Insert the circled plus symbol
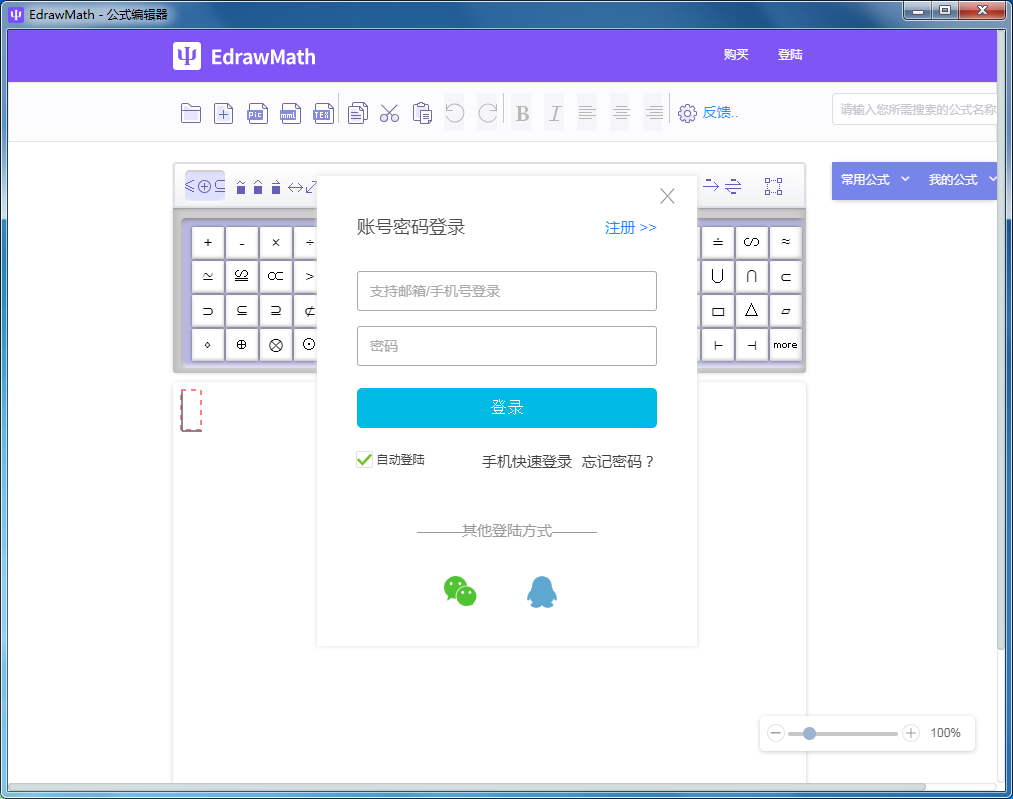Viewport: 1013px width, 799px height. [x=242, y=344]
